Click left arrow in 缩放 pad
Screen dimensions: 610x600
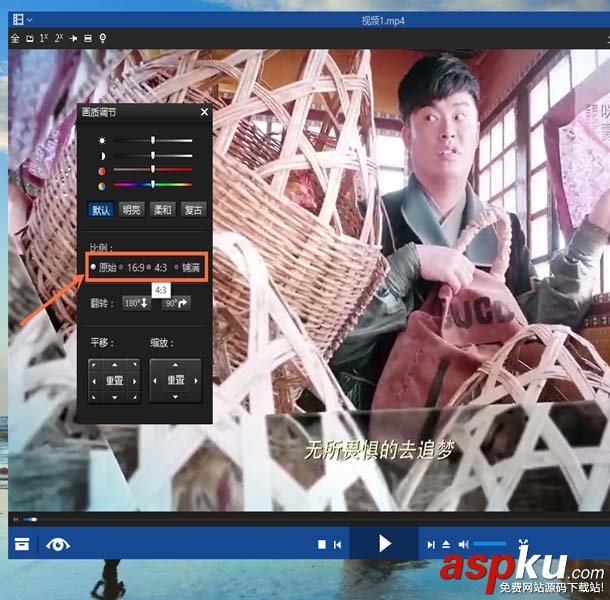(155, 381)
